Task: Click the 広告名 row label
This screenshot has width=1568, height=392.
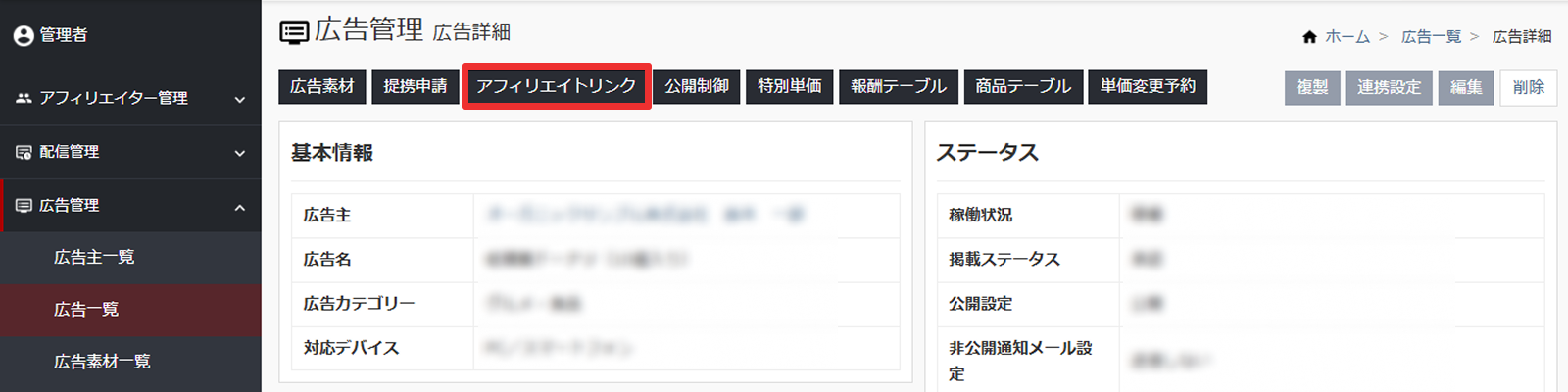Action: click(x=327, y=260)
